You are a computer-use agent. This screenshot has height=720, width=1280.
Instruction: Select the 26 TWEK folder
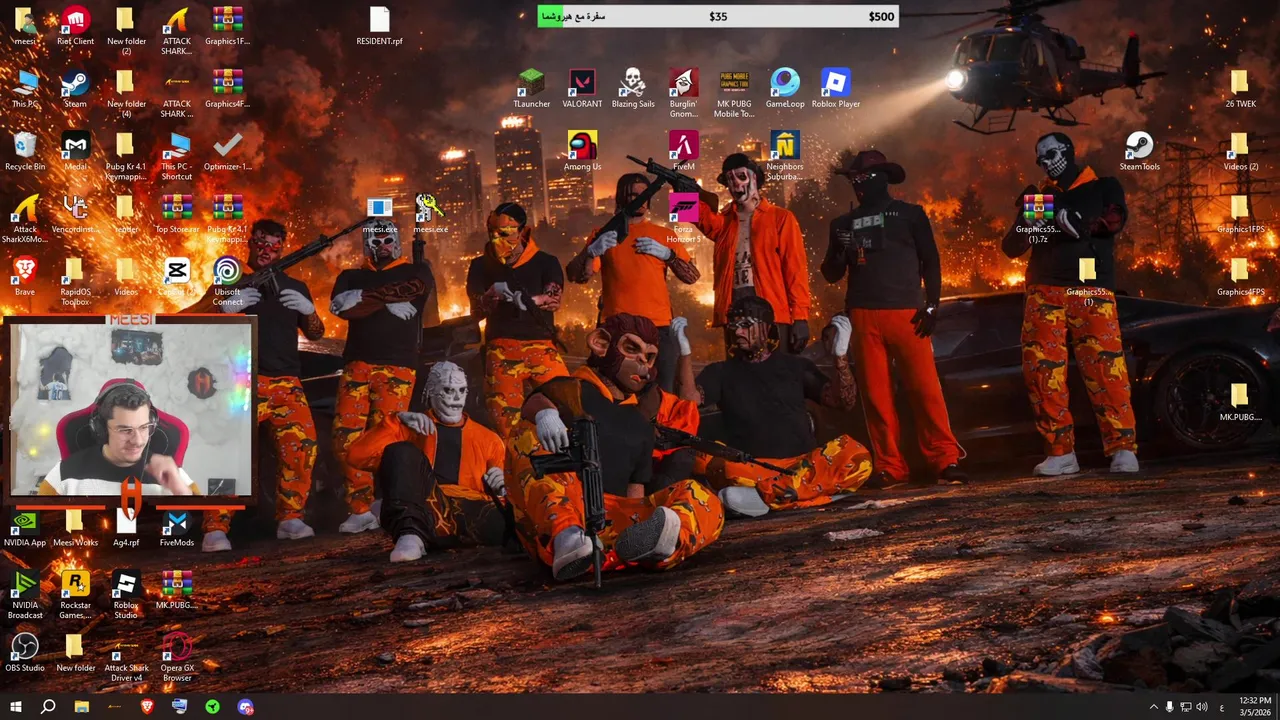pos(1240,89)
